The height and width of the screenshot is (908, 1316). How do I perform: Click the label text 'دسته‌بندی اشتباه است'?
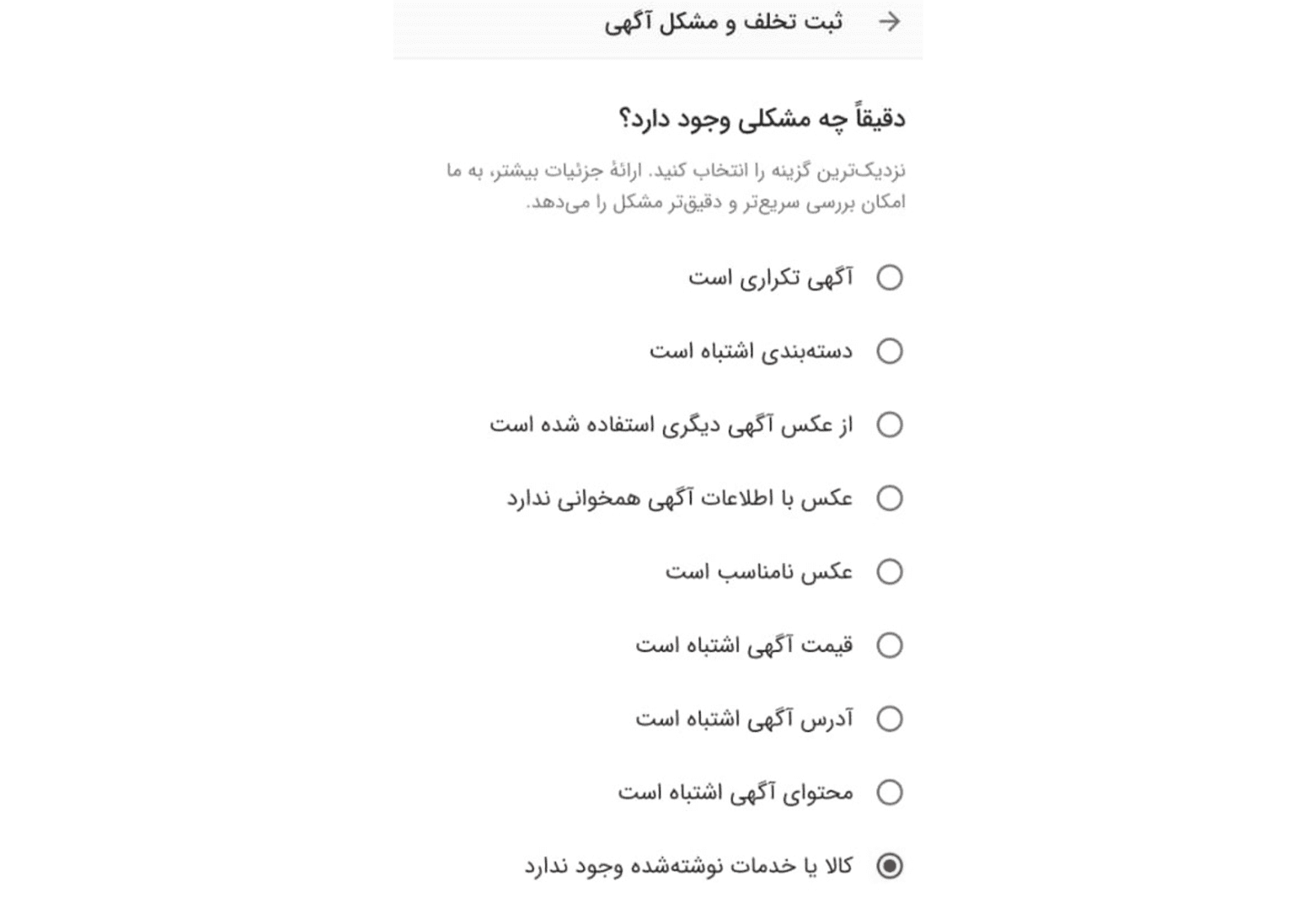(751, 351)
